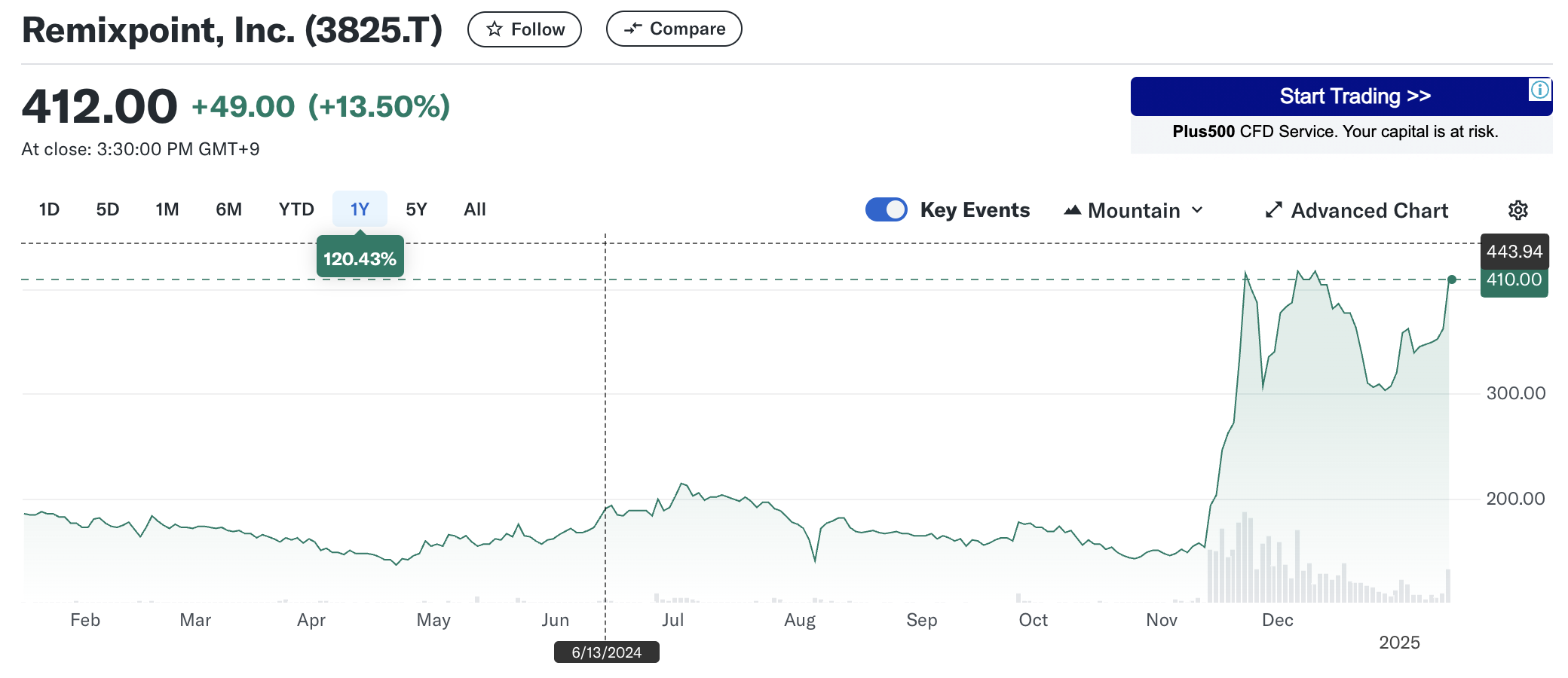This screenshot has height=678, width=1568.
Task: Click the latest price dot on chart
Action: 1452,279
